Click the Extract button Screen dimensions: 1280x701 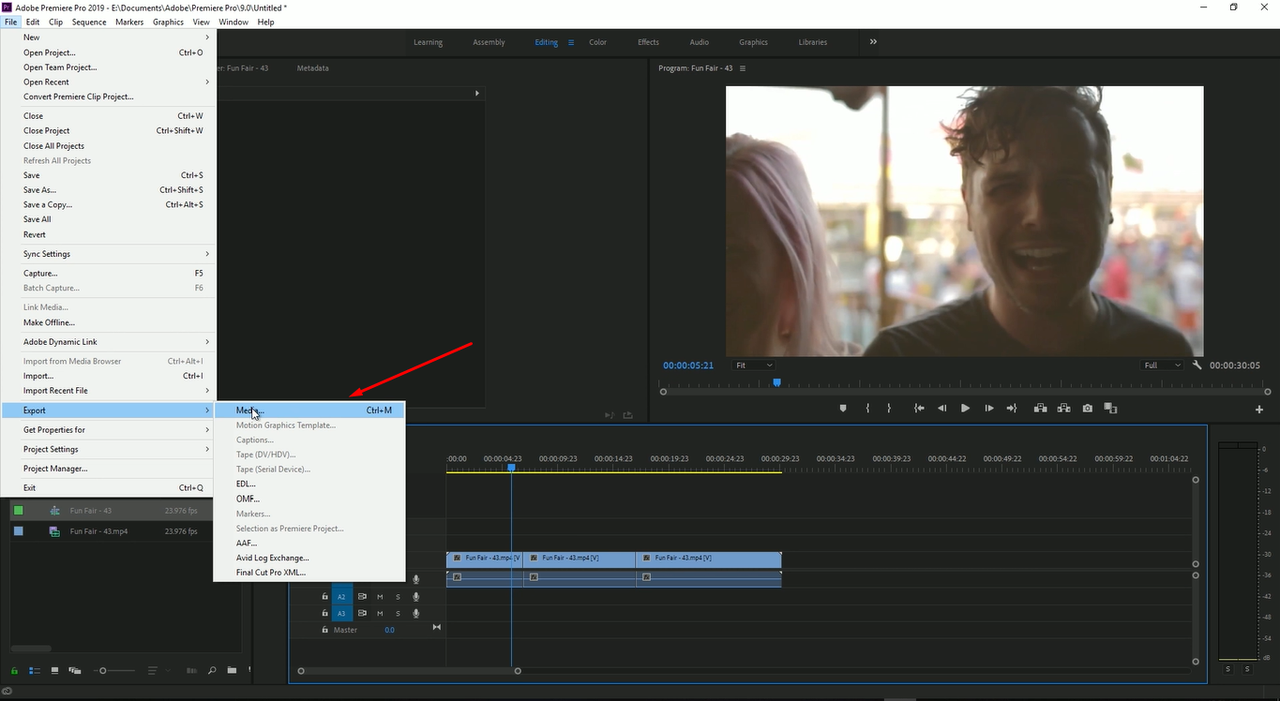coord(1063,408)
